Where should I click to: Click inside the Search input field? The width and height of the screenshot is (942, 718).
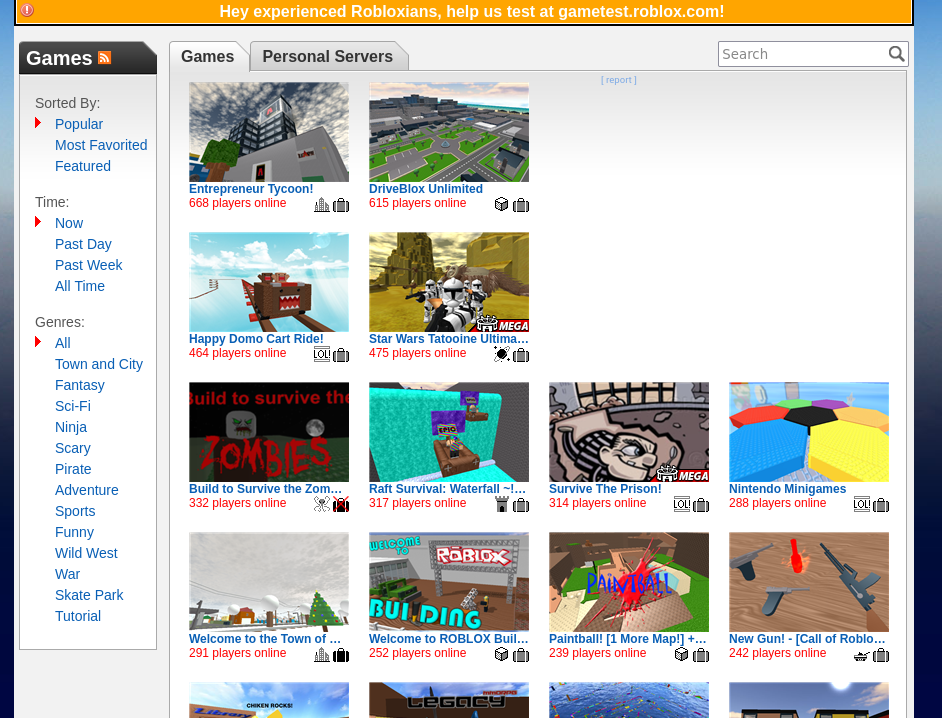(x=800, y=54)
